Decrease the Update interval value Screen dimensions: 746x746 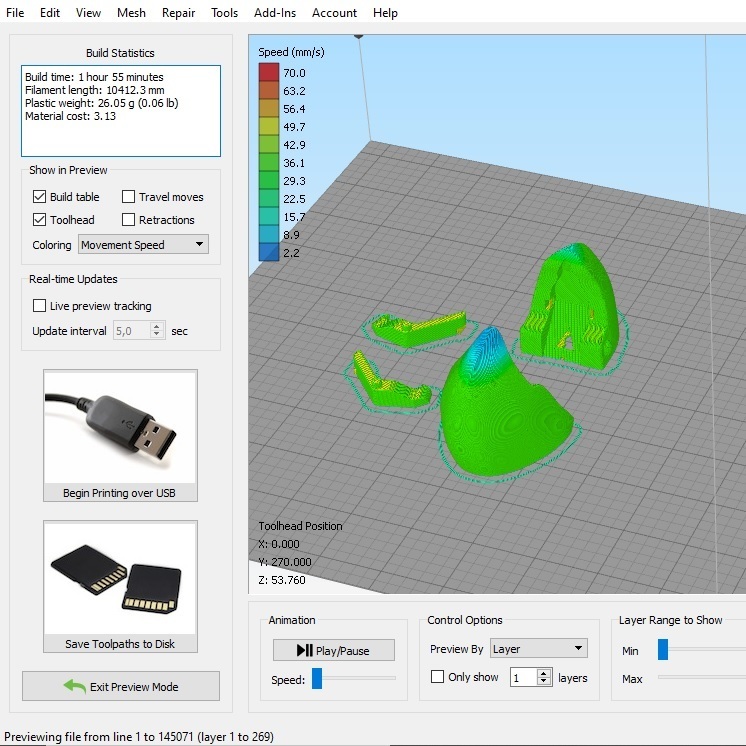pyautogui.click(x=157, y=334)
